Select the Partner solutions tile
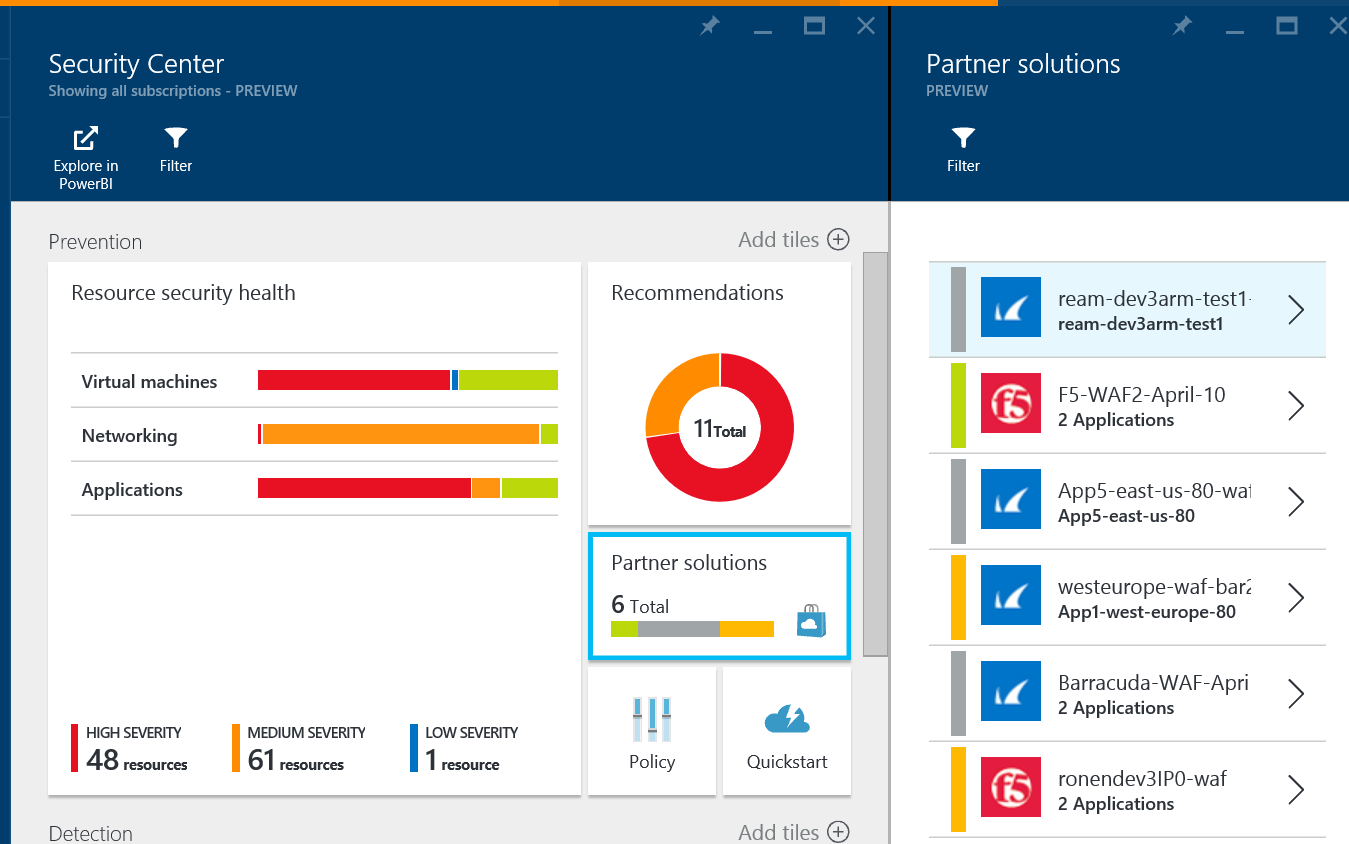Viewport: 1349px width, 844px height. 719,597
